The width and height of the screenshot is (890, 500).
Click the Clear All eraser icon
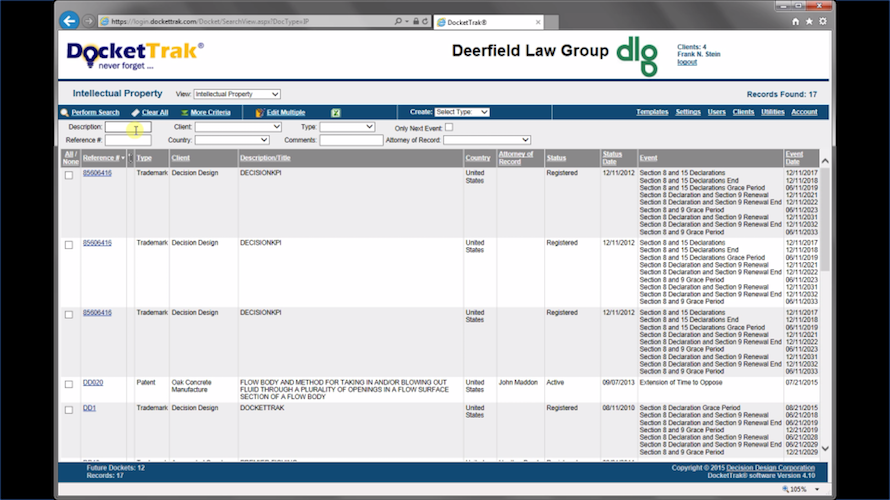[x=135, y=112]
